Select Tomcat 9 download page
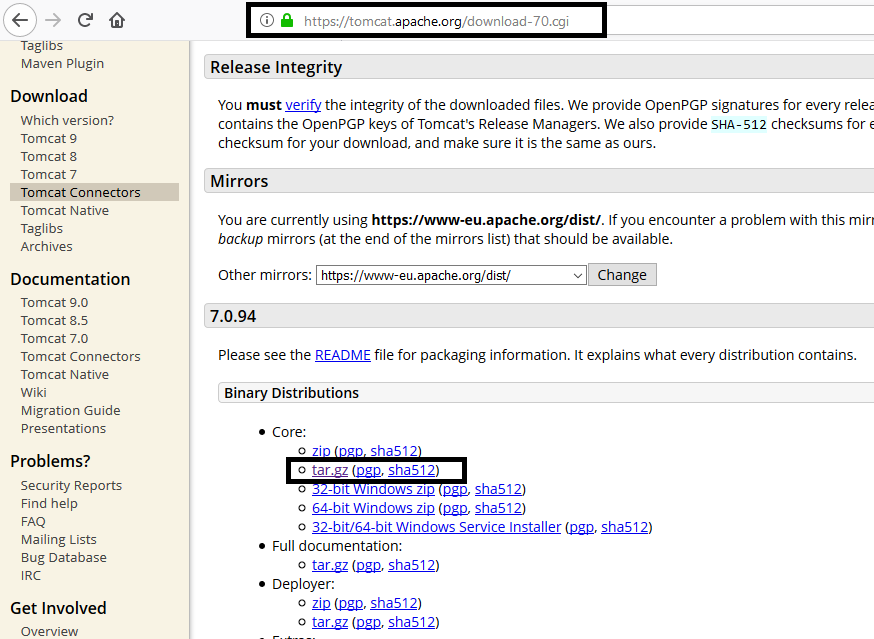The height and width of the screenshot is (639, 874). pos(49,138)
